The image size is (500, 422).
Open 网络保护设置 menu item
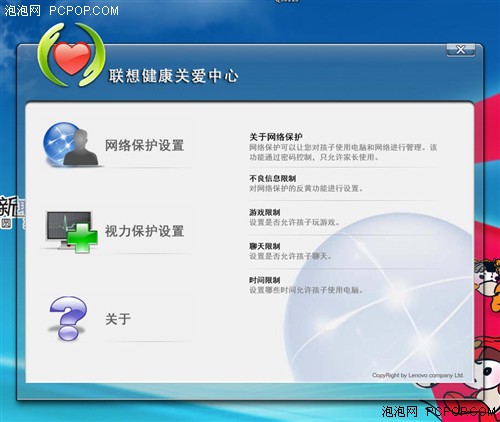tap(144, 145)
